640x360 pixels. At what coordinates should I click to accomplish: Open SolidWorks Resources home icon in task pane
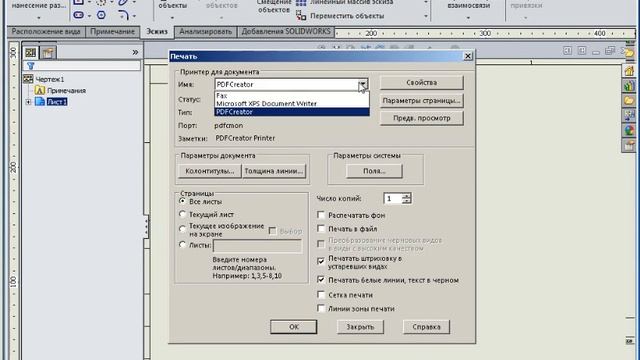629,71
